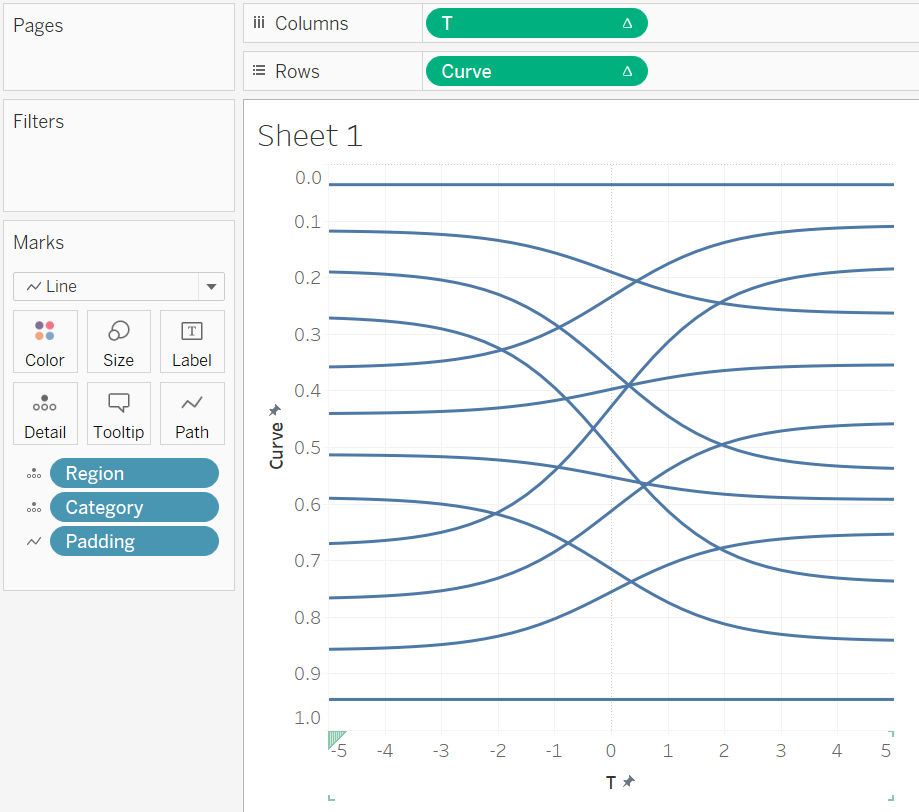Open the Size marks card

(x=118, y=342)
